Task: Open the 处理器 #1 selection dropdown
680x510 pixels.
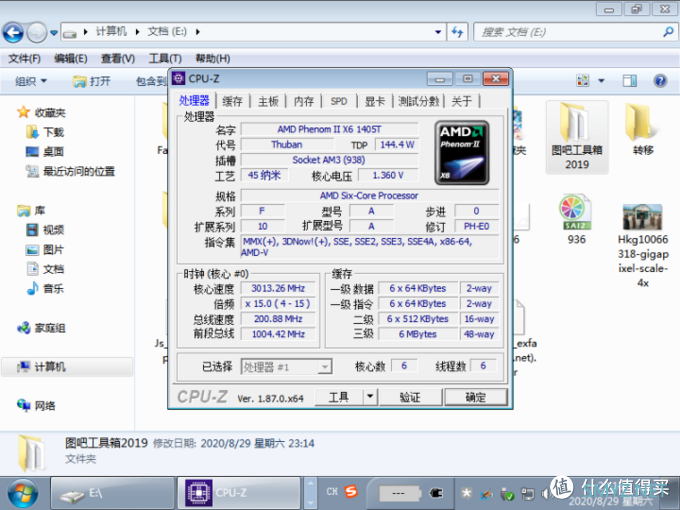Action: (x=287, y=367)
